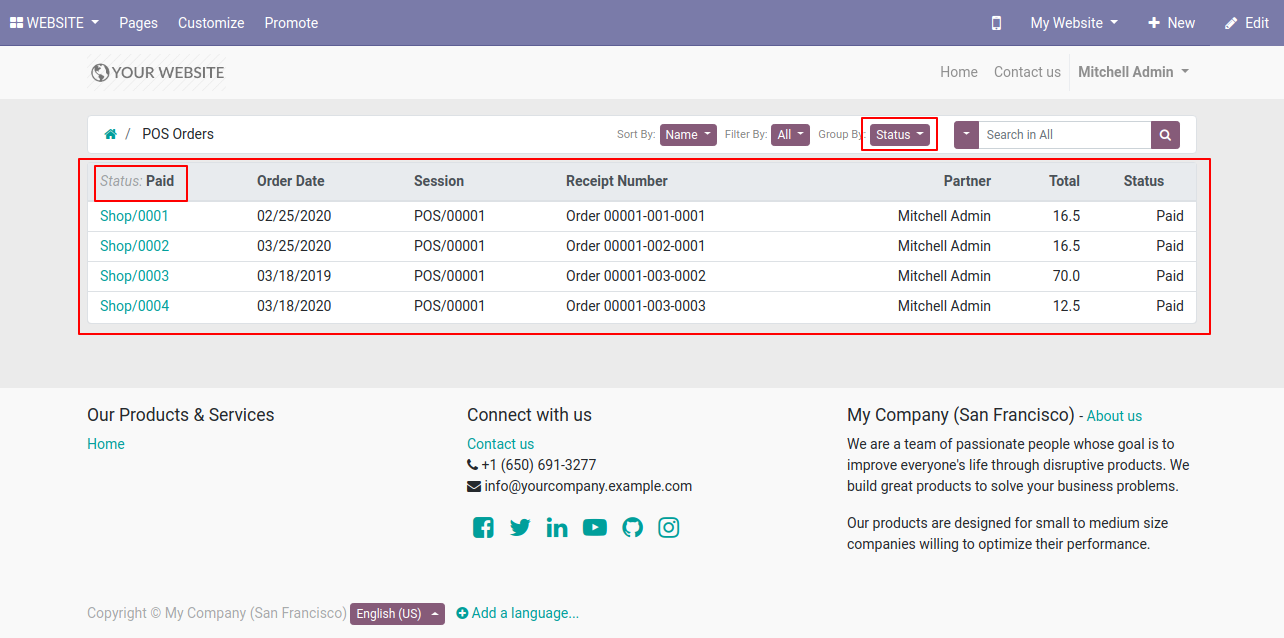Click receipt Order 00001-001-0001
This screenshot has width=1284, height=638.
pos(636,216)
